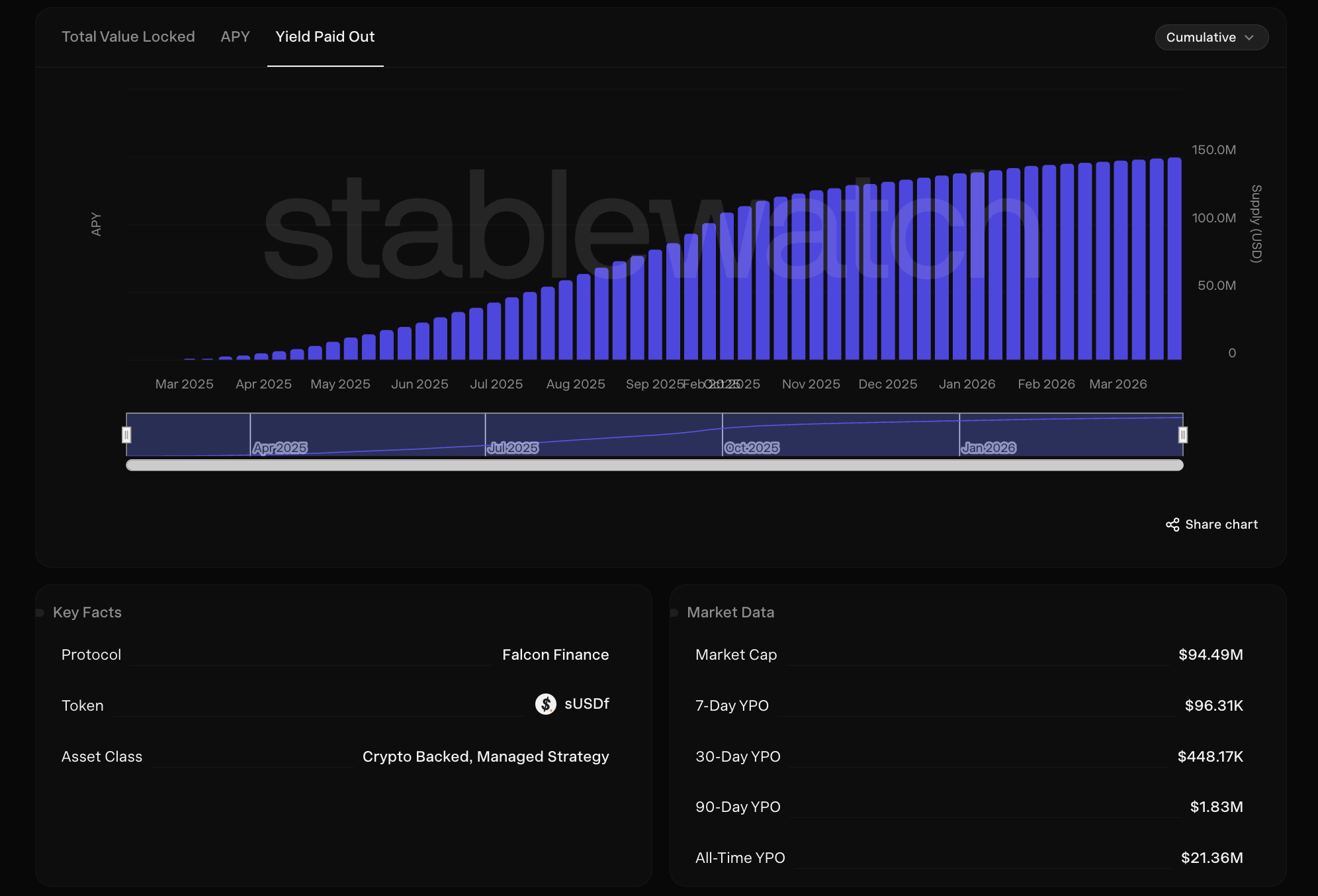Click the sUSDf token coin icon
Image resolution: width=1318 pixels, height=896 pixels.
tap(545, 704)
